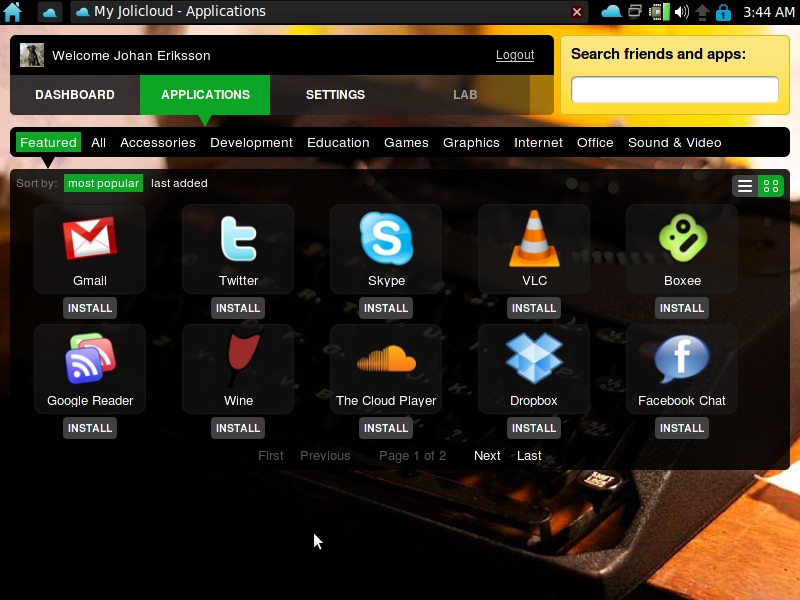Install Gmail
Viewport: 800px width, 600px height.
coord(90,308)
